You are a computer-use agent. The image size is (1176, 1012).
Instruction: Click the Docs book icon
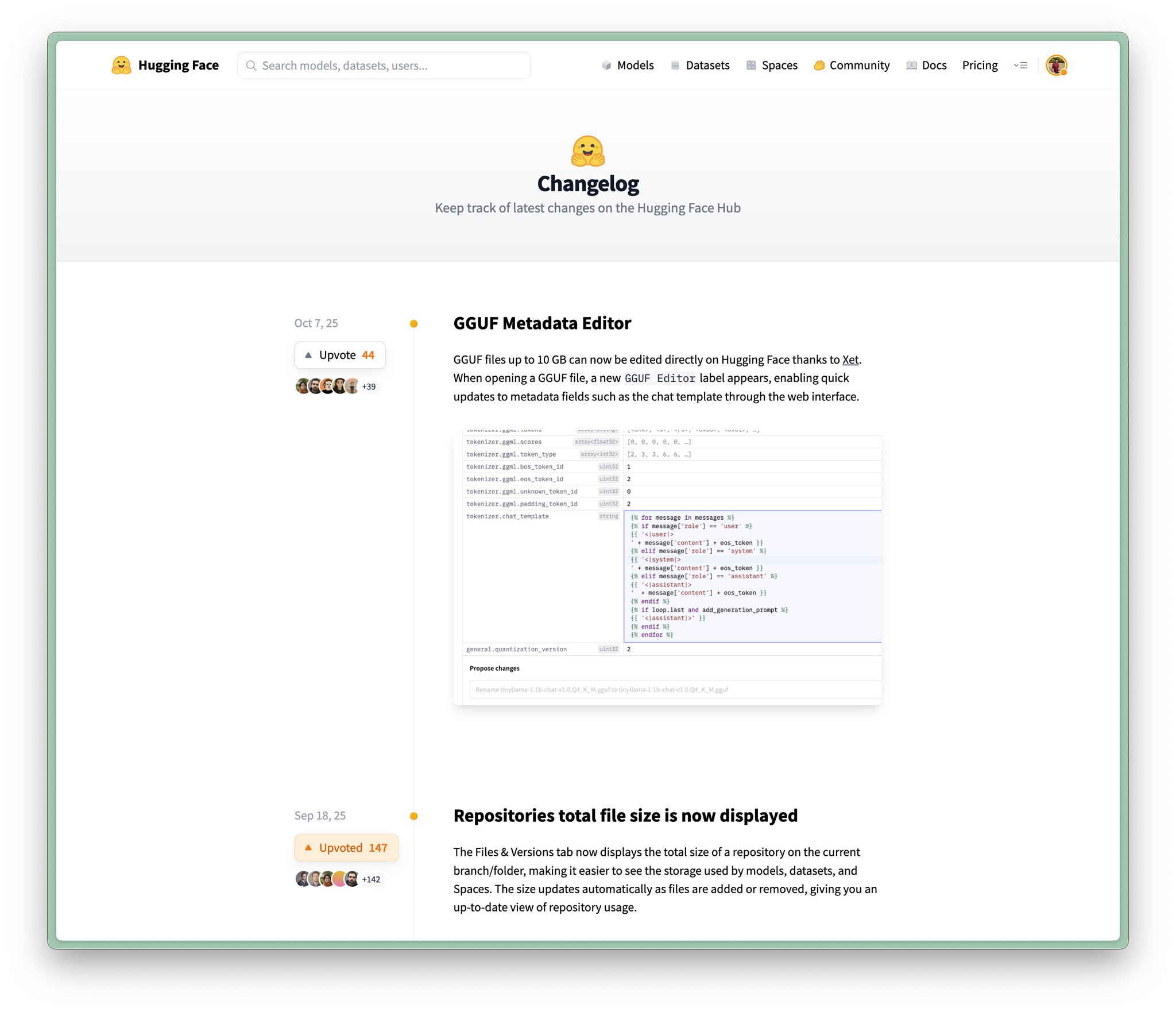pyautogui.click(x=911, y=65)
